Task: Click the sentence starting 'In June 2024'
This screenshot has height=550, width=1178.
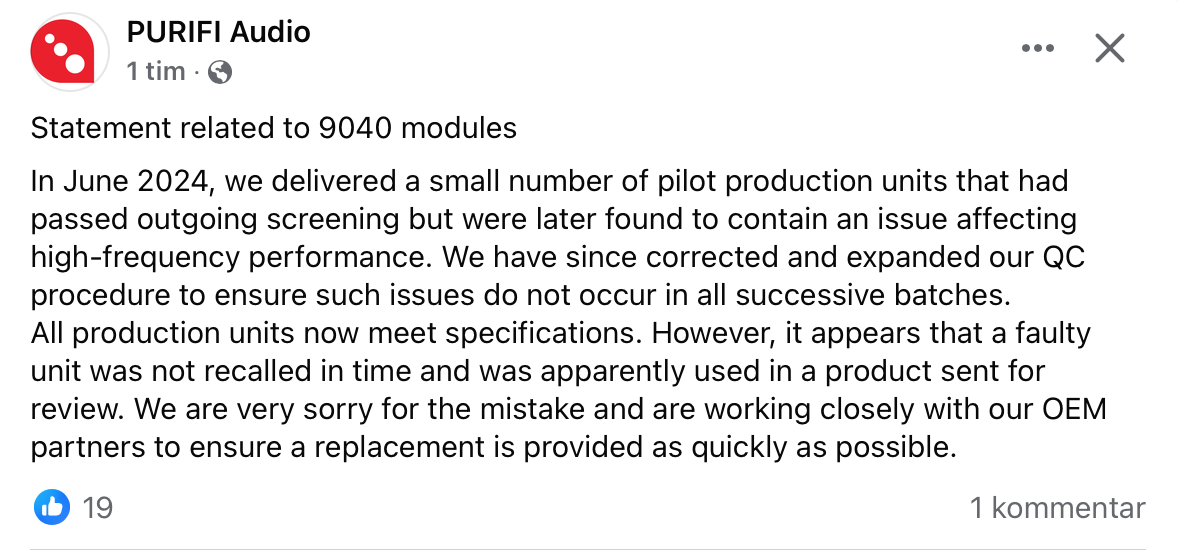Action: [x=554, y=219]
